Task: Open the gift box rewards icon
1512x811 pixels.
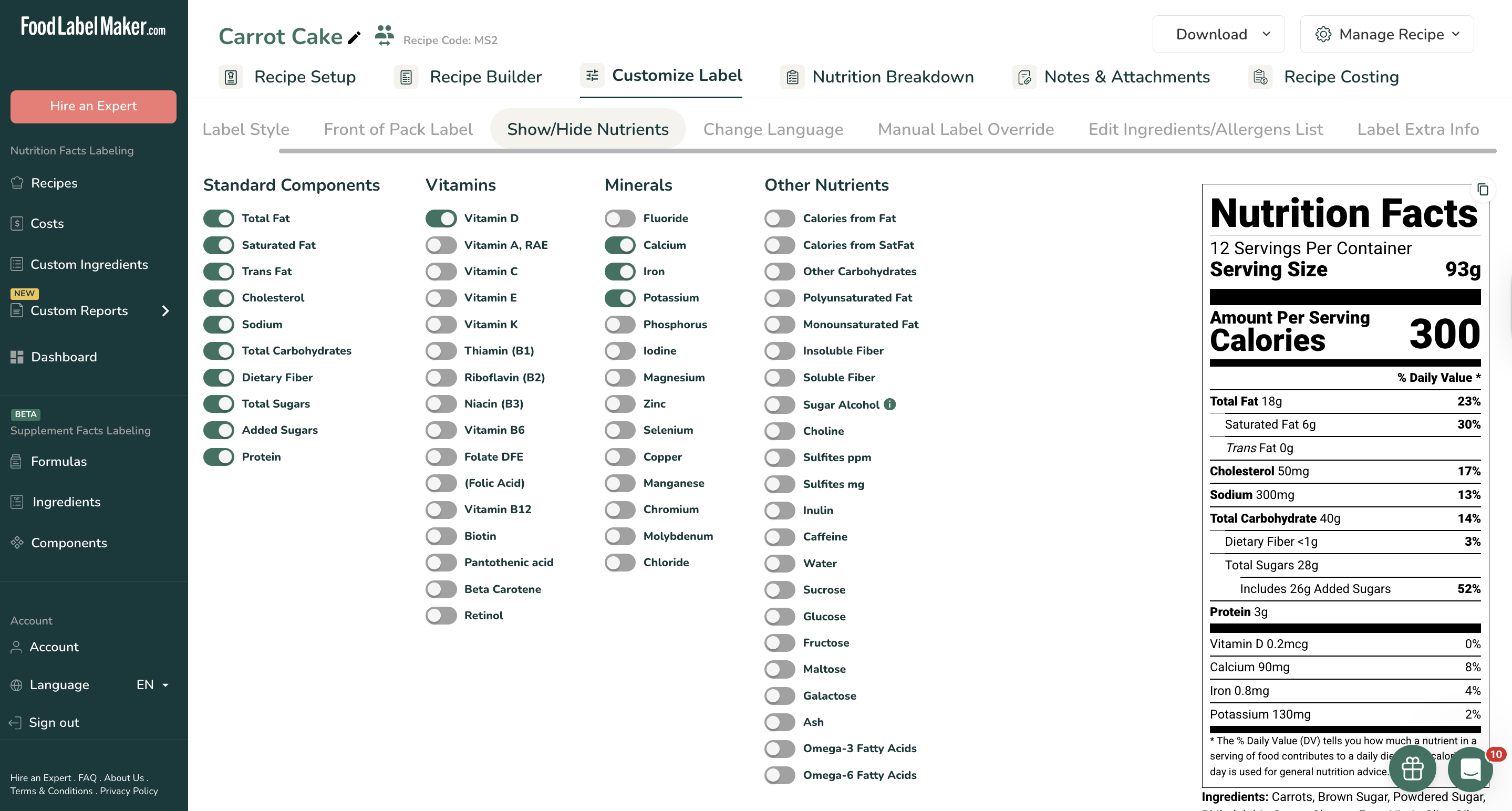Action: (x=1412, y=768)
